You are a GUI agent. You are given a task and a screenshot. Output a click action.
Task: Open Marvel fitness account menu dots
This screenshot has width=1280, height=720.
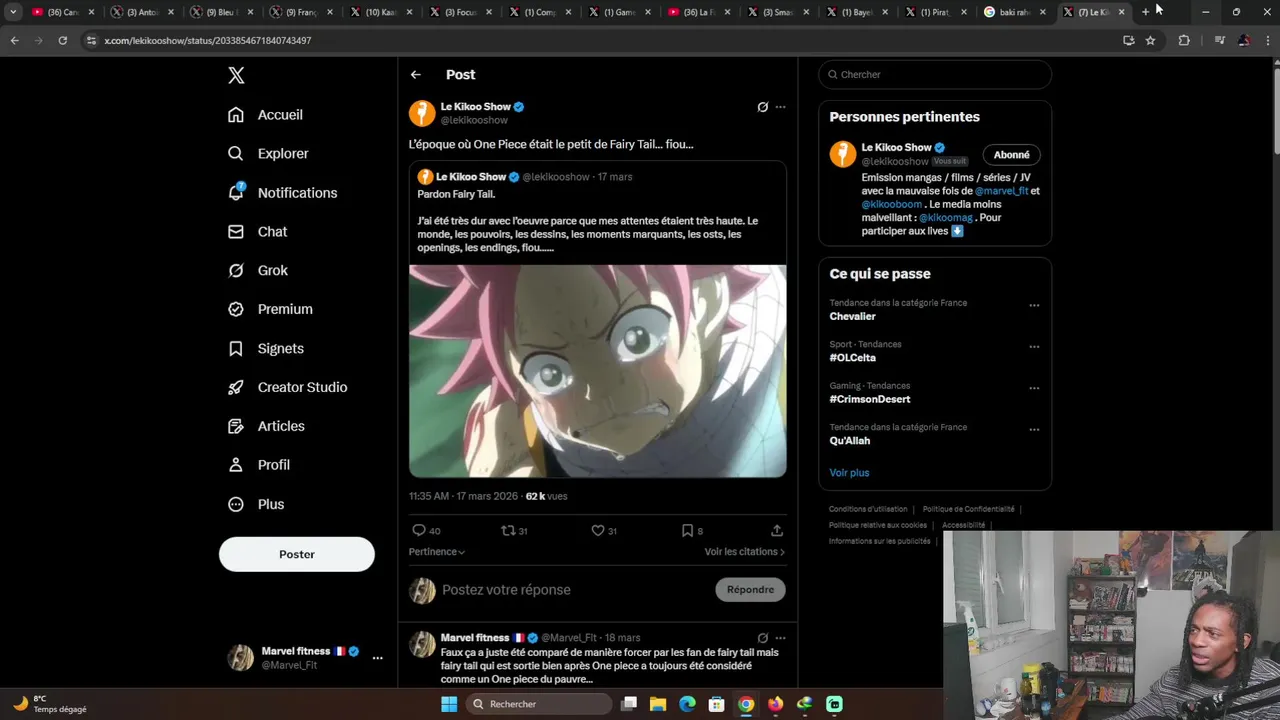tap(377, 658)
